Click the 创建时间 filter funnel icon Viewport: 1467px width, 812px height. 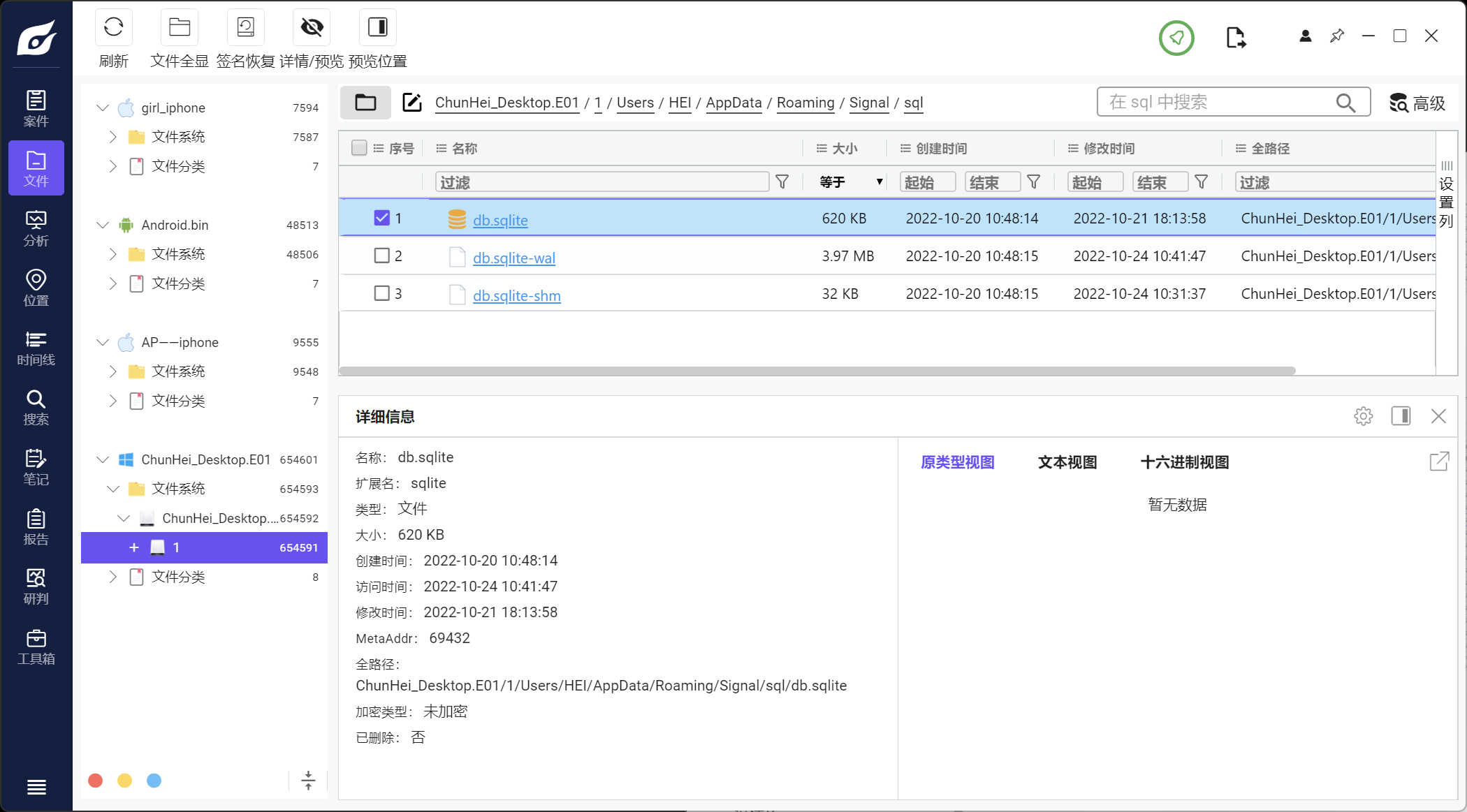pos(1034,182)
